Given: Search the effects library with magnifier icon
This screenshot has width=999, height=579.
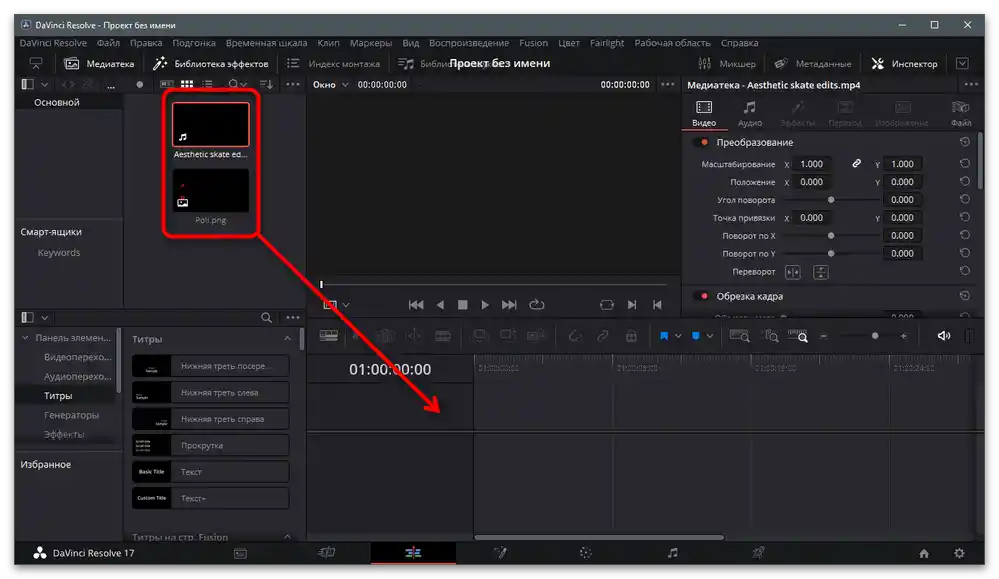Looking at the screenshot, I should 266,317.
